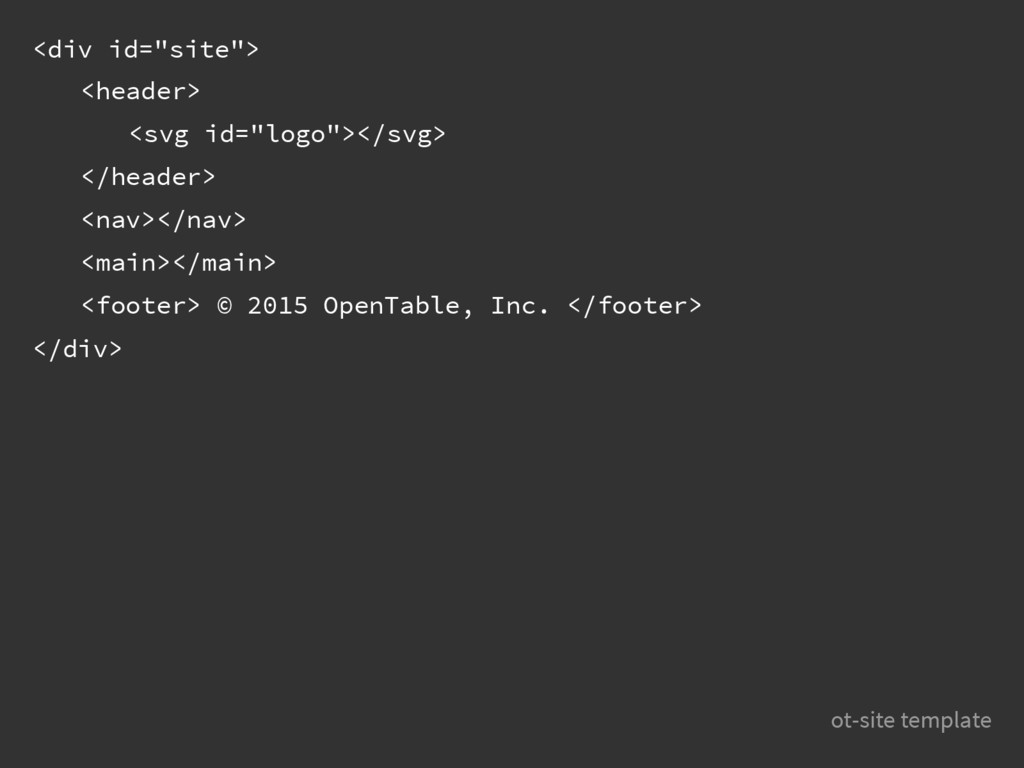
Task: Click the word "logo" in the svg id
Action: coord(296,135)
